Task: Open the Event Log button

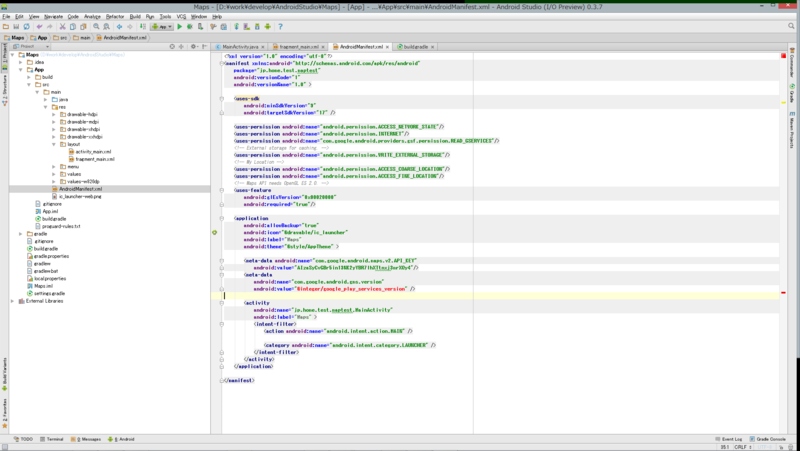Action: tap(729, 439)
